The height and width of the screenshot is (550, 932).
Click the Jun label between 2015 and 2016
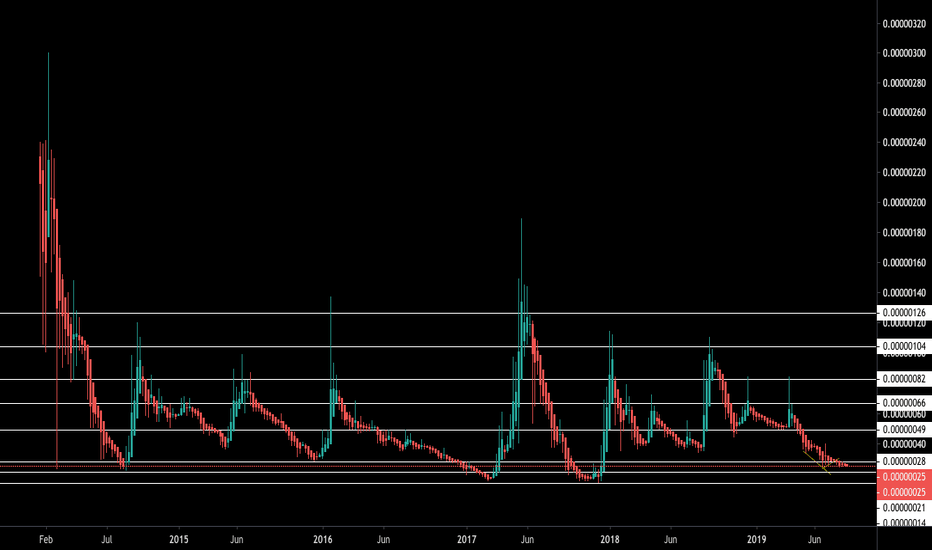pyautogui.click(x=237, y=539)
